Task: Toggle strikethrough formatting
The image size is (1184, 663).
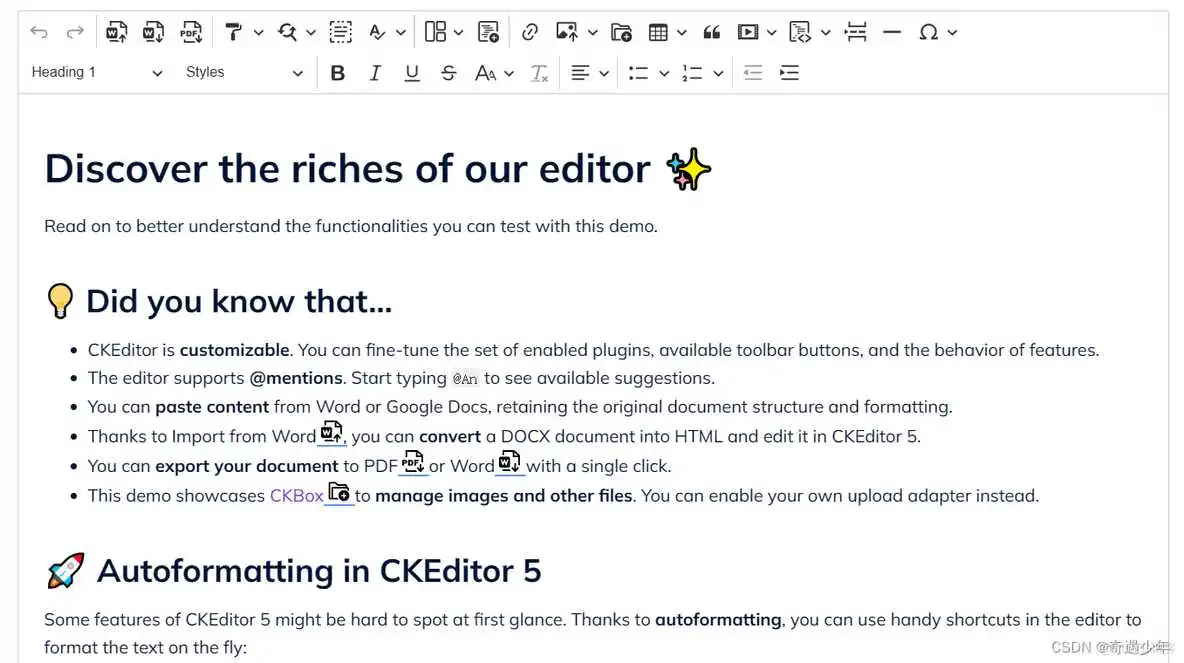Action: click(x=448, y=72)
